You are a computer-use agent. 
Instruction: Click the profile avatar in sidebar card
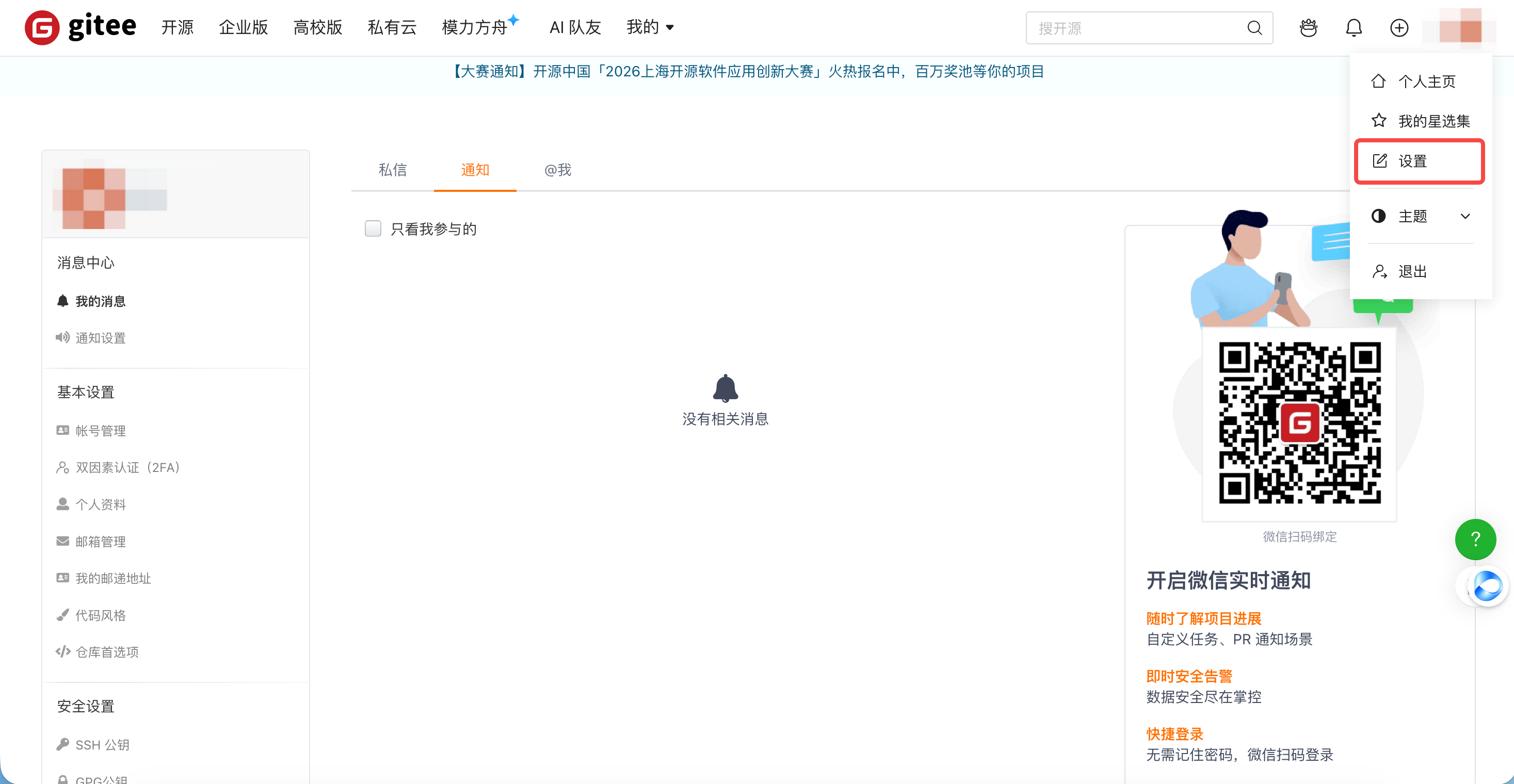point(94,198)
